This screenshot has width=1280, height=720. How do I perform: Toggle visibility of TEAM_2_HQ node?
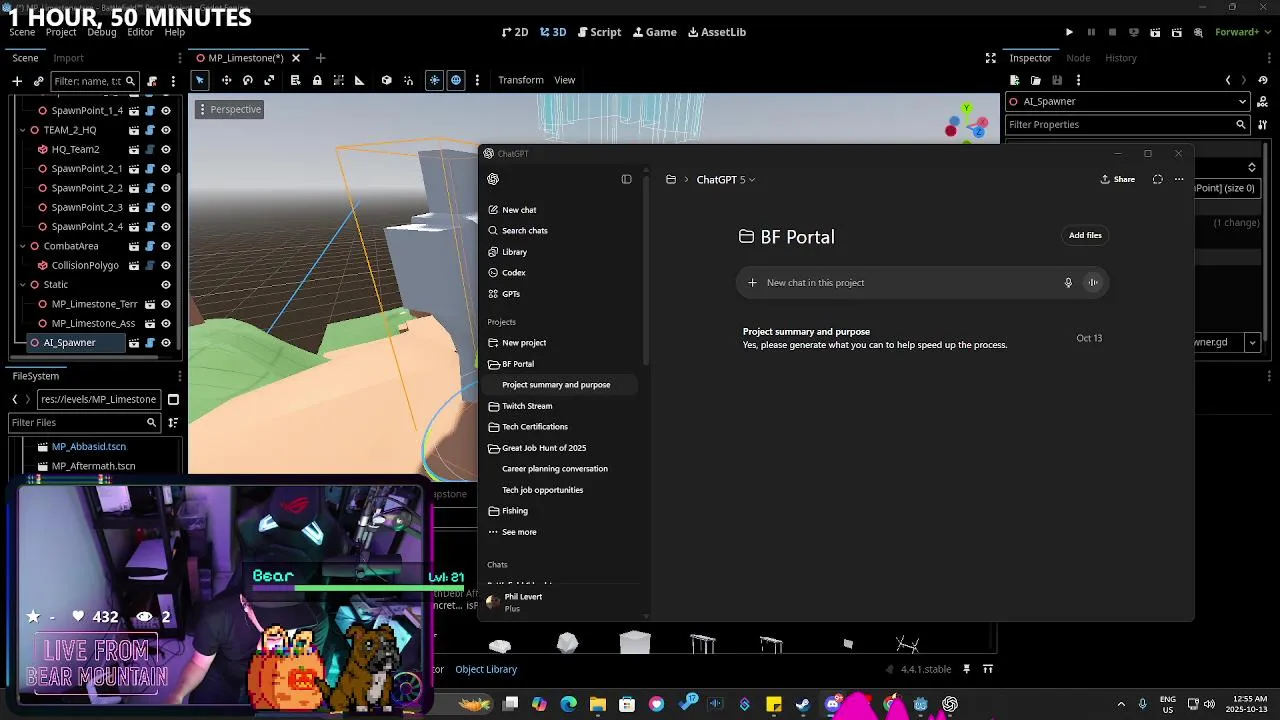[x=166, y=131]
